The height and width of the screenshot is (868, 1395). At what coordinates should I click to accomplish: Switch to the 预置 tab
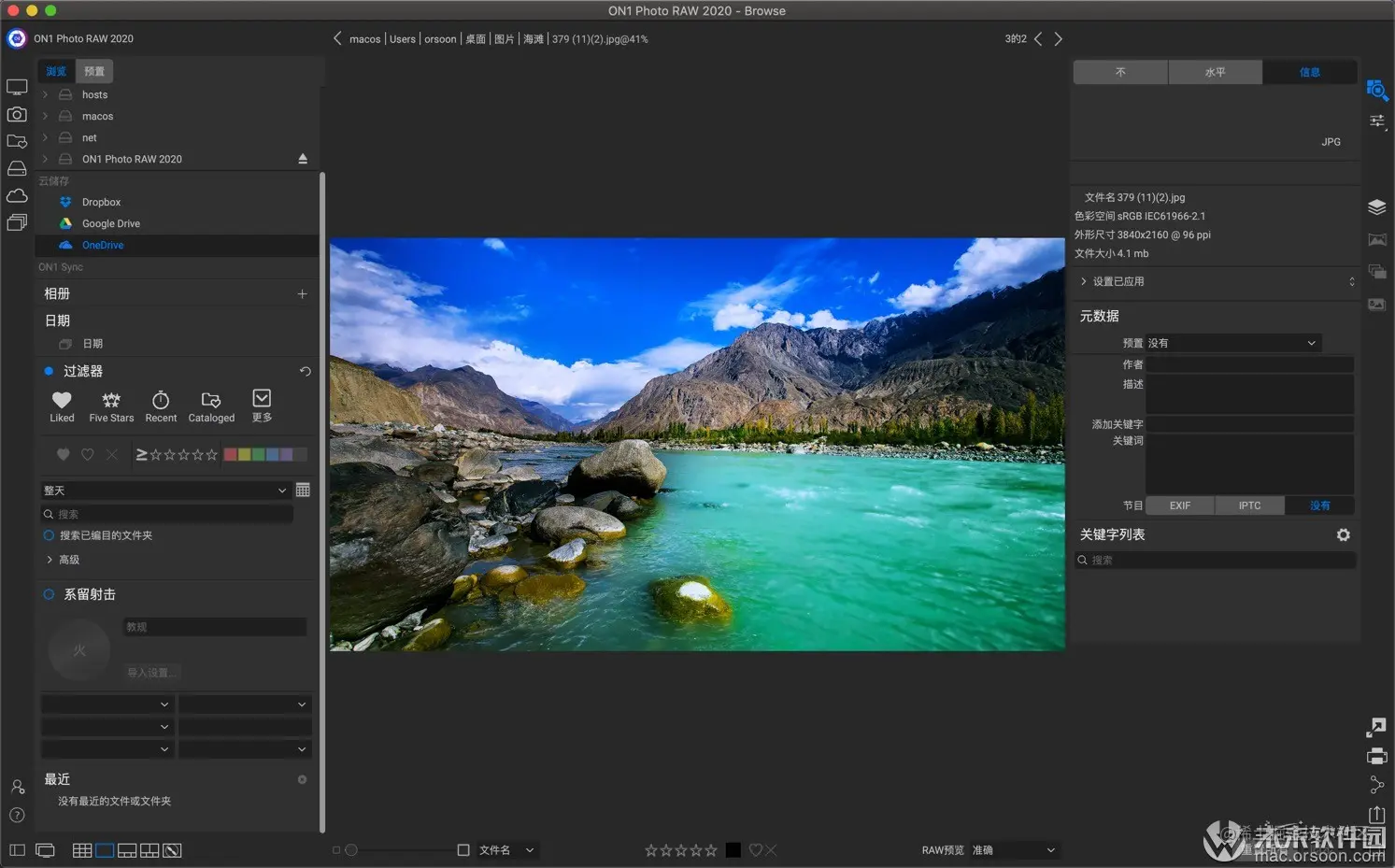[x=94, y=71]
